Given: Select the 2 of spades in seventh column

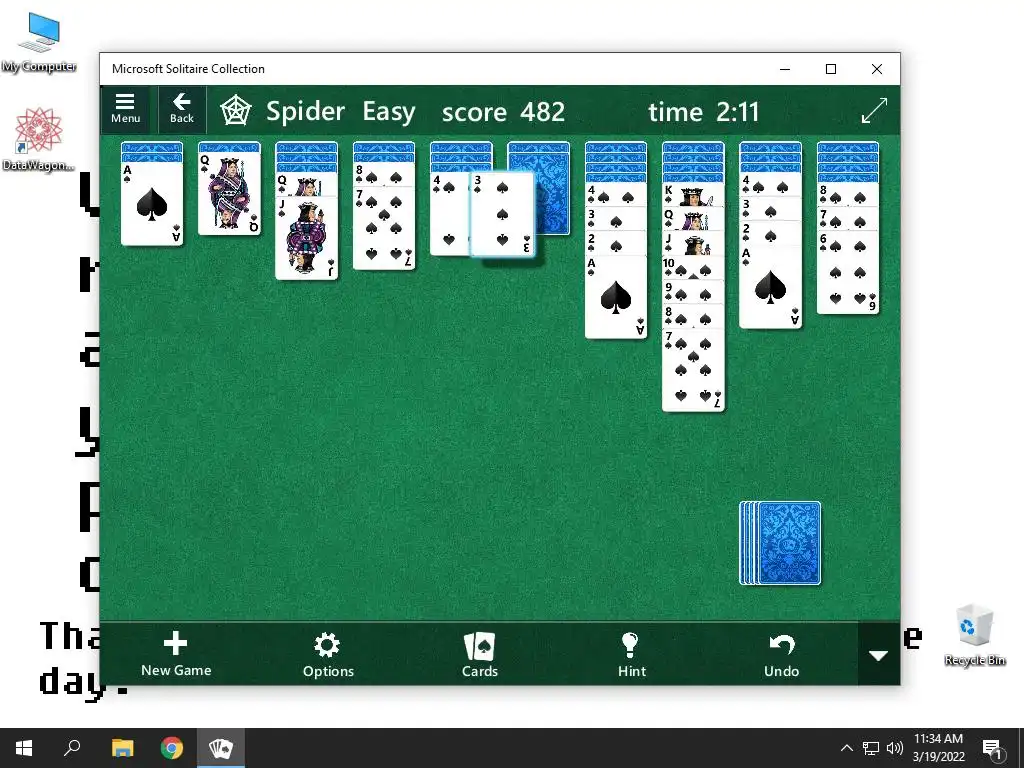Looking at the screenshot, I should click(616, 243).
